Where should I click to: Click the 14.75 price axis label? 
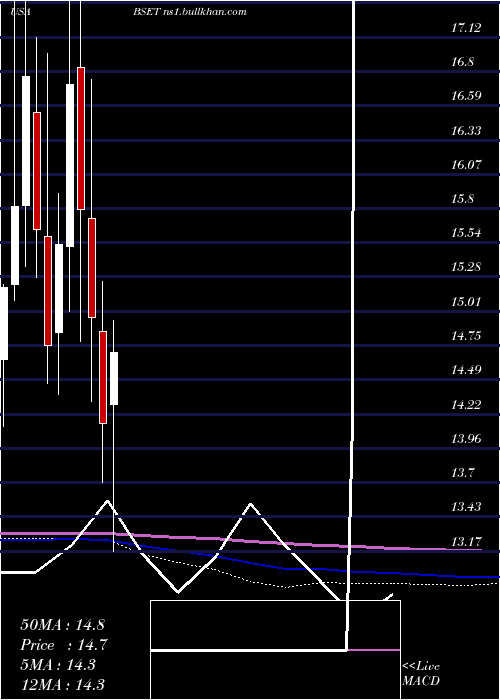coord(466,336)
